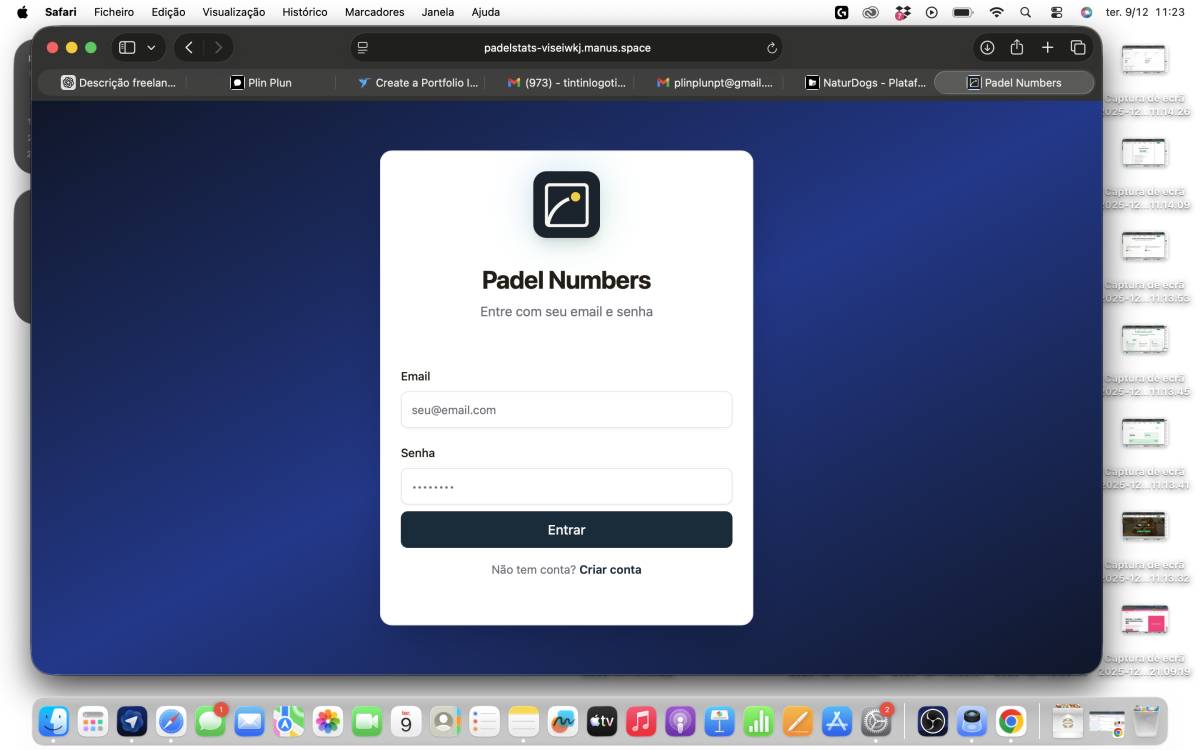Open the Dropbox menu bar icon
Image resolution: width=1200 pixels, height=750 pixels.
tap(902, 12)
